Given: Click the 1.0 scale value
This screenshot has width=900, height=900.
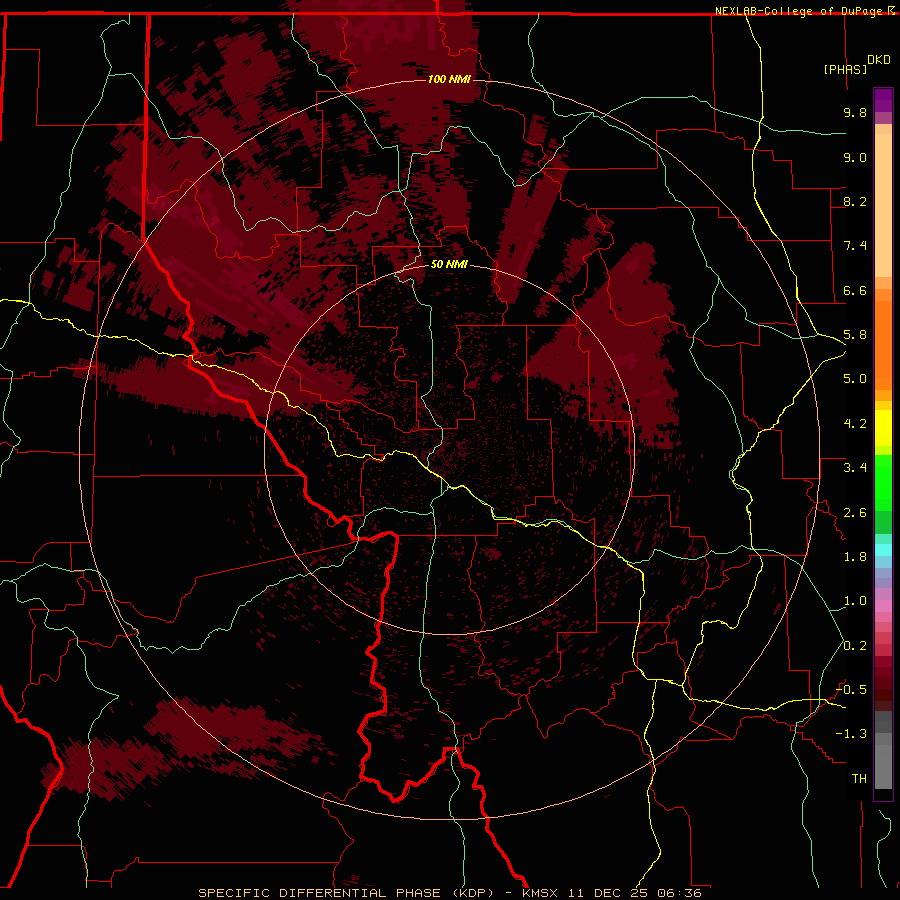Looking at the screenshot, I should 855,601.
